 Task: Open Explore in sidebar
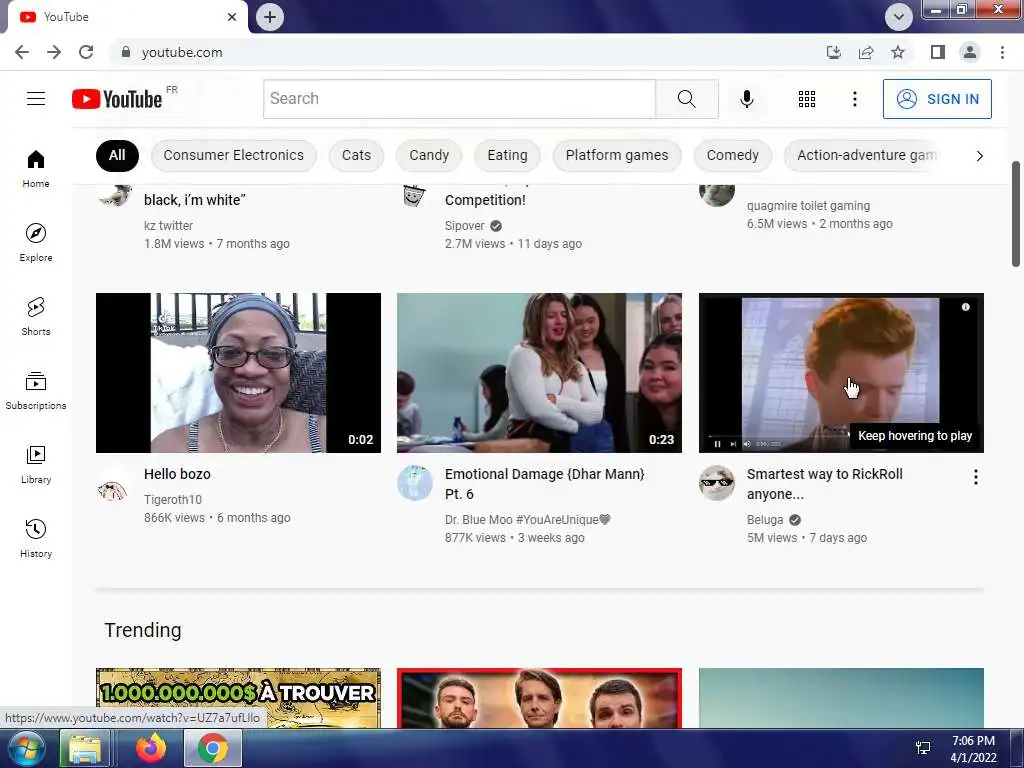click(x=36, y=242)
